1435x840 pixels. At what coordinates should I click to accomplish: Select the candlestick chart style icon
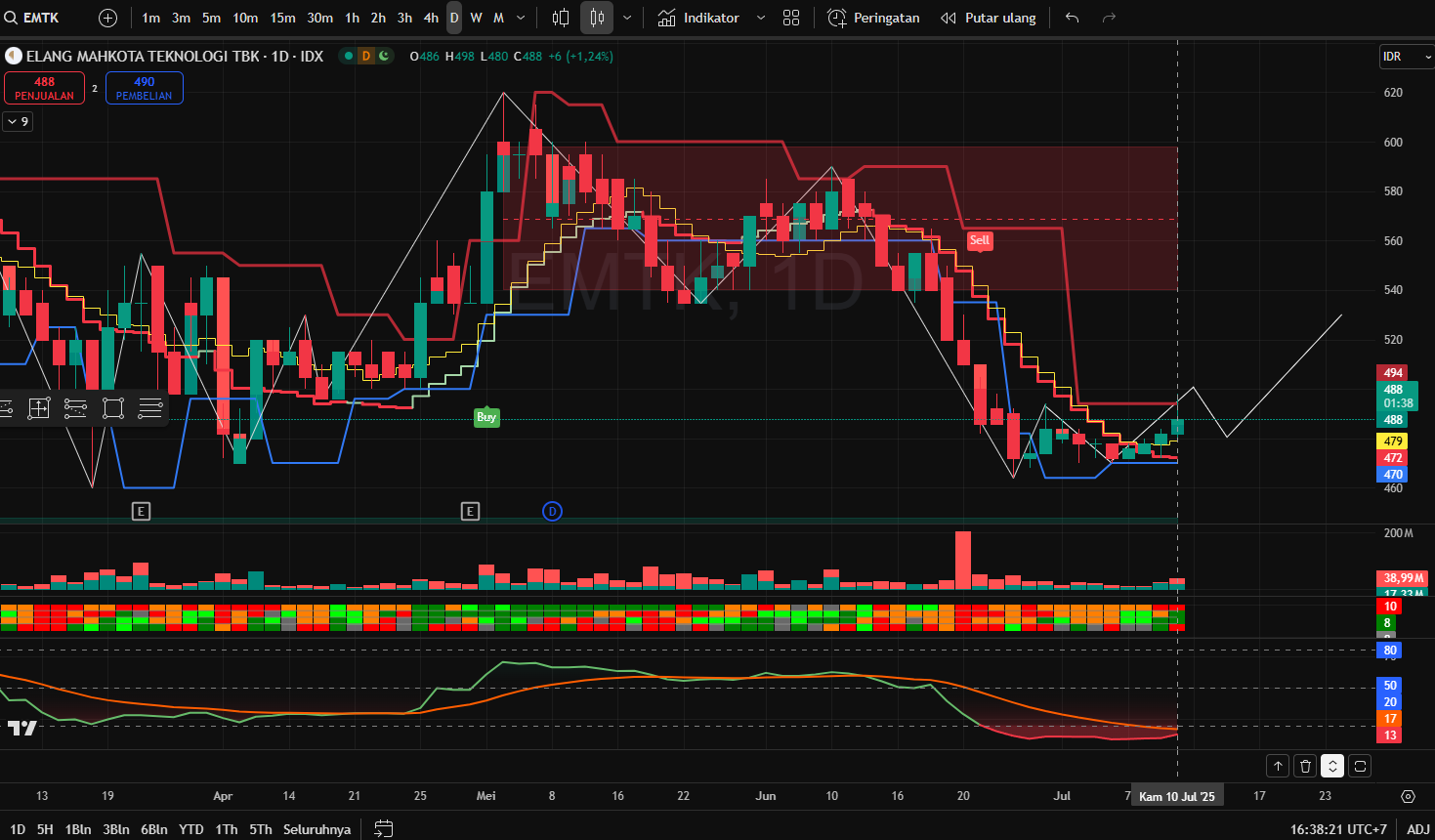click(597, 18)
